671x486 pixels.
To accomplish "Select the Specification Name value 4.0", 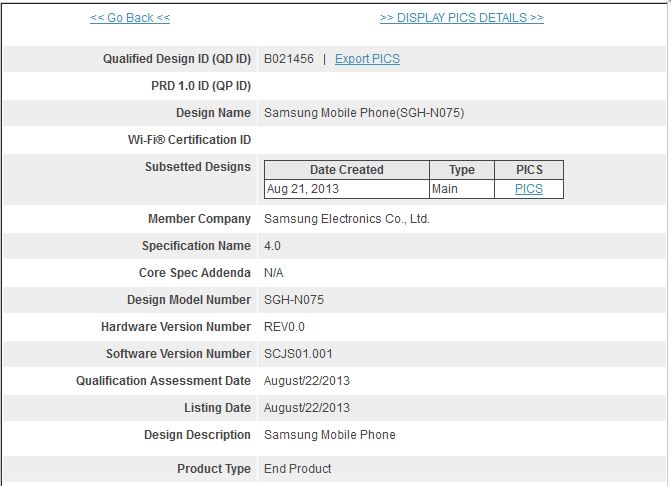I will 272,246.
